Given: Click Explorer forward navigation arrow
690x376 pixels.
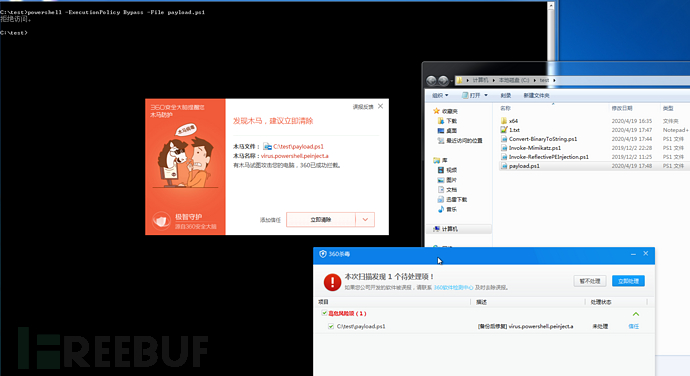Looking at the screenshot, I should [x=443, y=80].
